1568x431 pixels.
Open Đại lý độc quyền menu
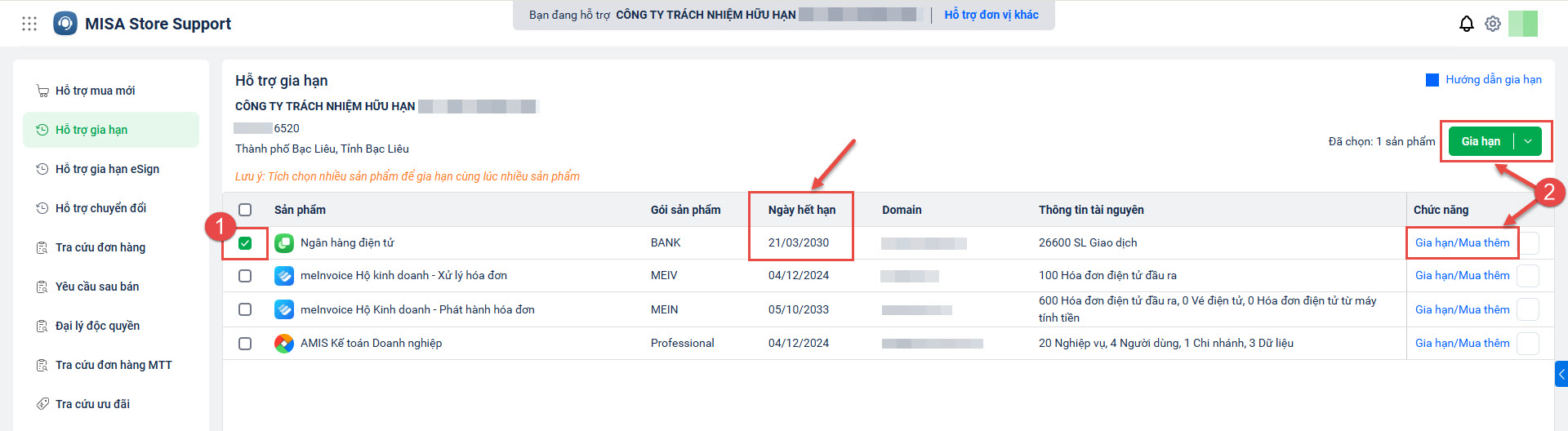point(111,326)
